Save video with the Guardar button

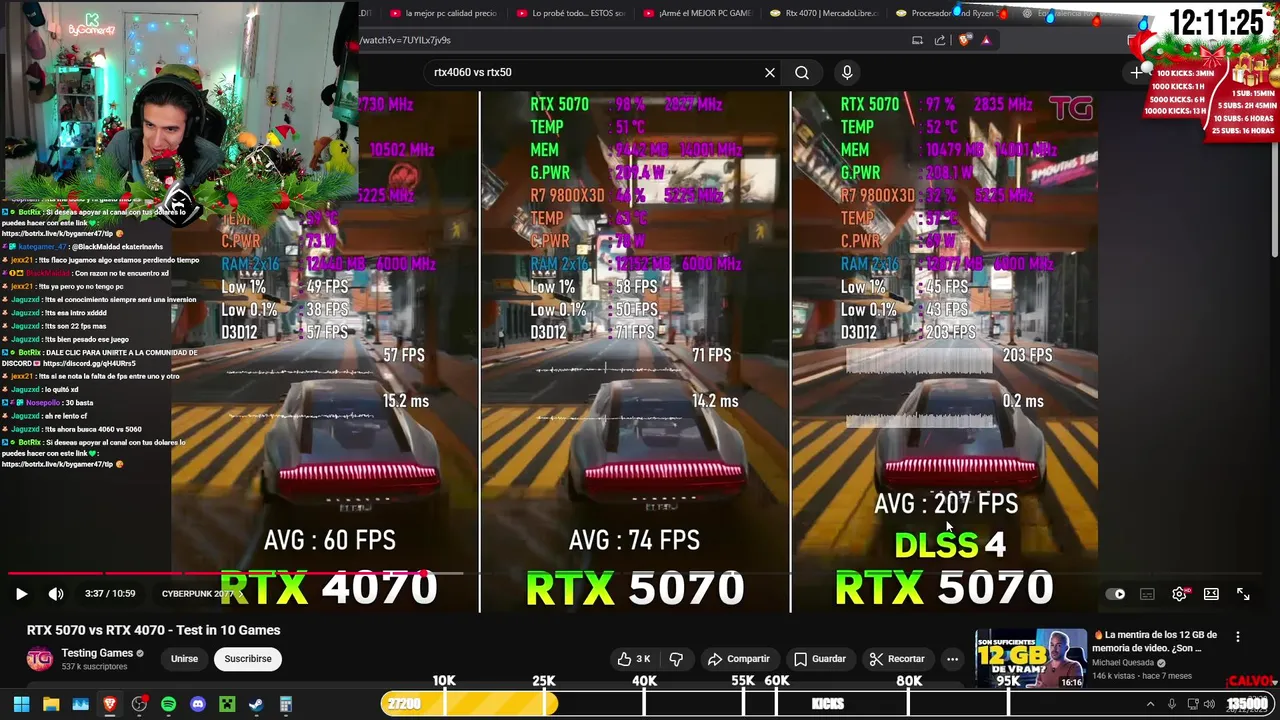819,659
